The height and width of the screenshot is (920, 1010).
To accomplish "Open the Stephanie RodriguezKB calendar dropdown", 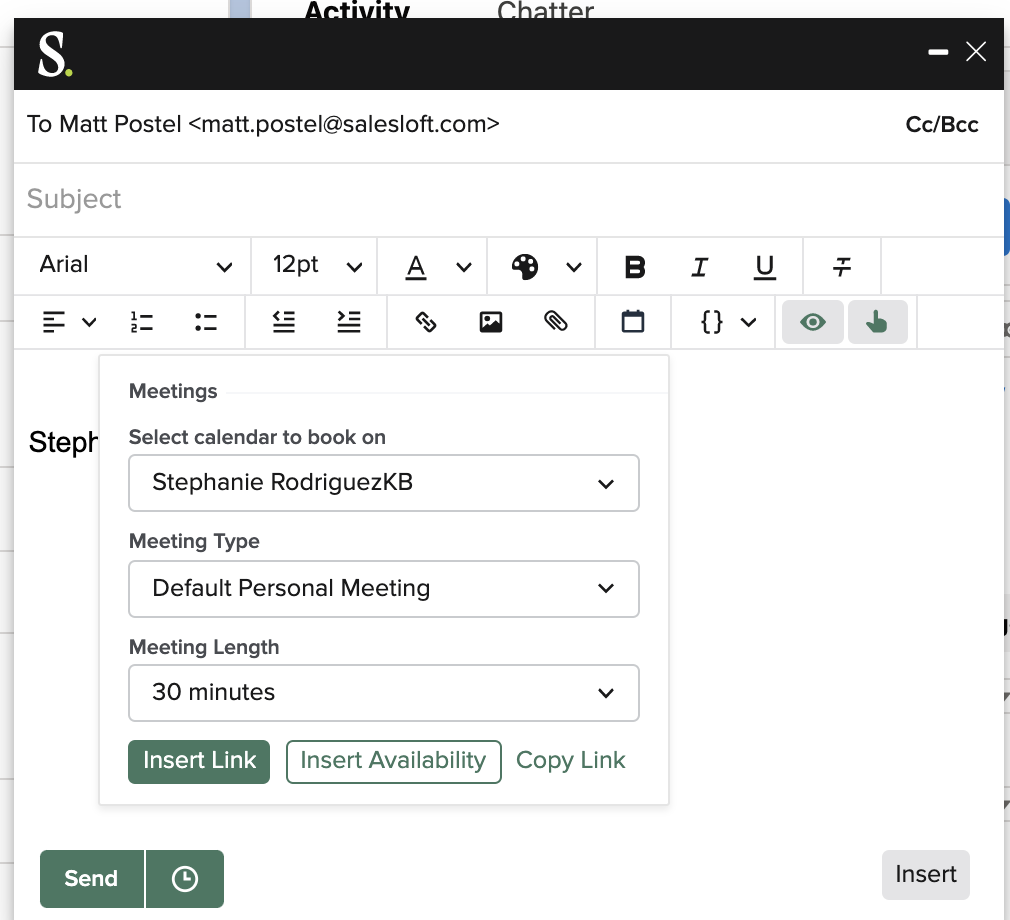I will [384, 483].
